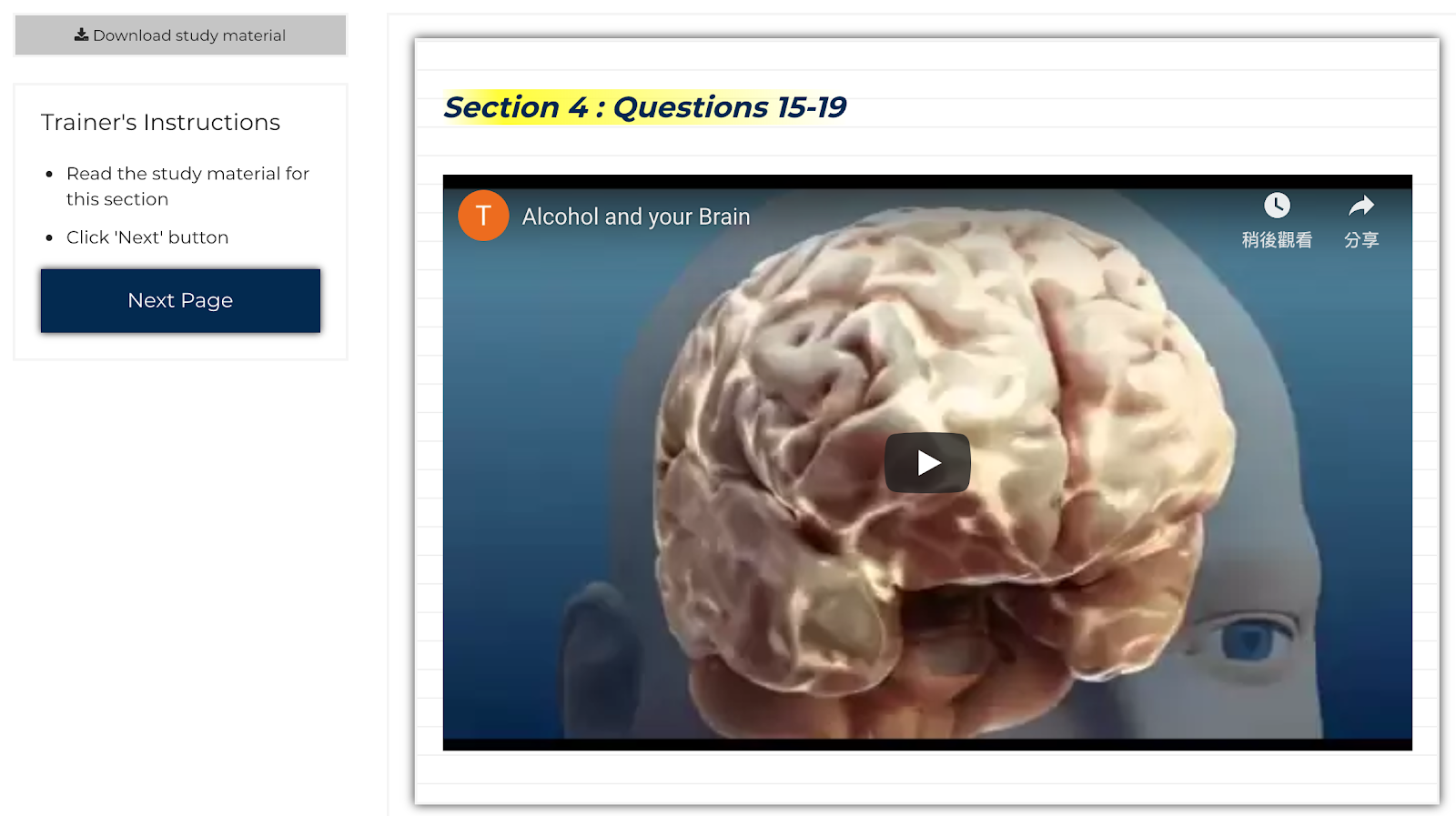Screen dimensions: 1456x816
Task: Click the black bar below the video
Action: 927,744
